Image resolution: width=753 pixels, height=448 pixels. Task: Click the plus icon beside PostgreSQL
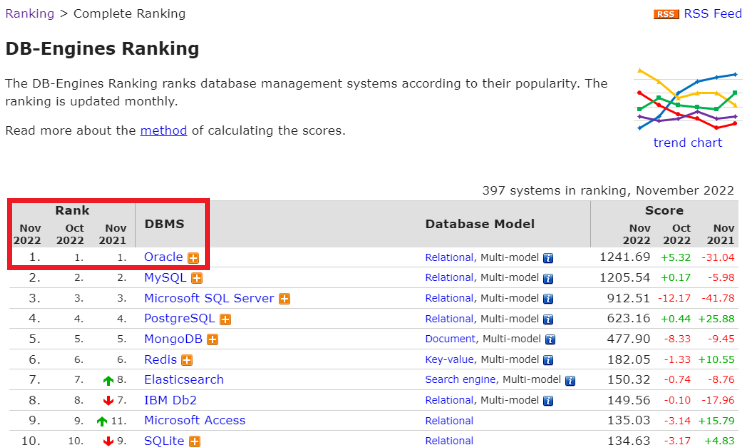225,319
